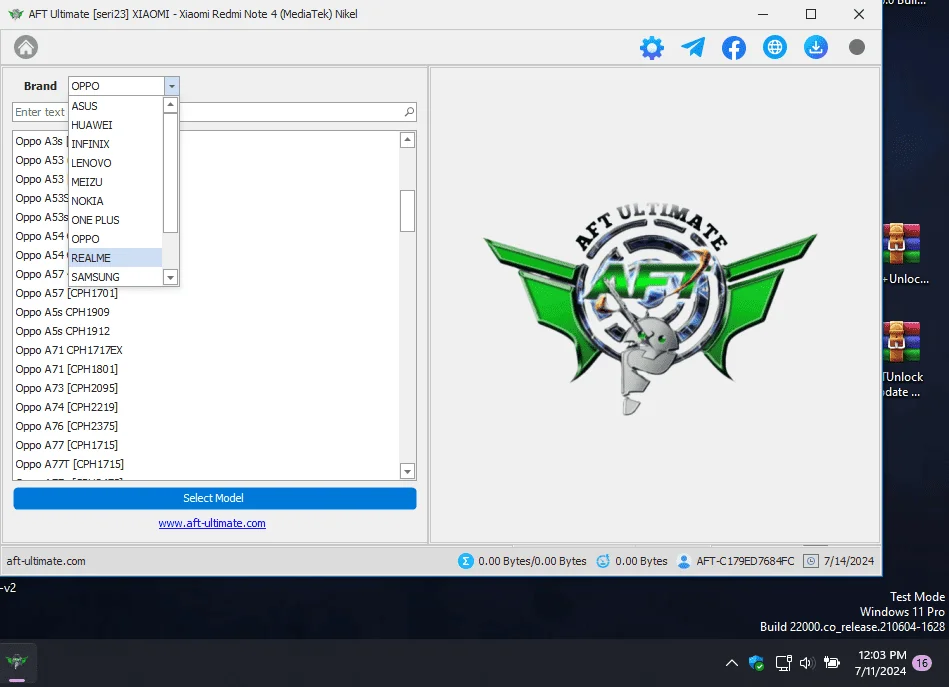Click model list scroll down arrow
This screenshot has height=687, width=949.
(407, 472)
